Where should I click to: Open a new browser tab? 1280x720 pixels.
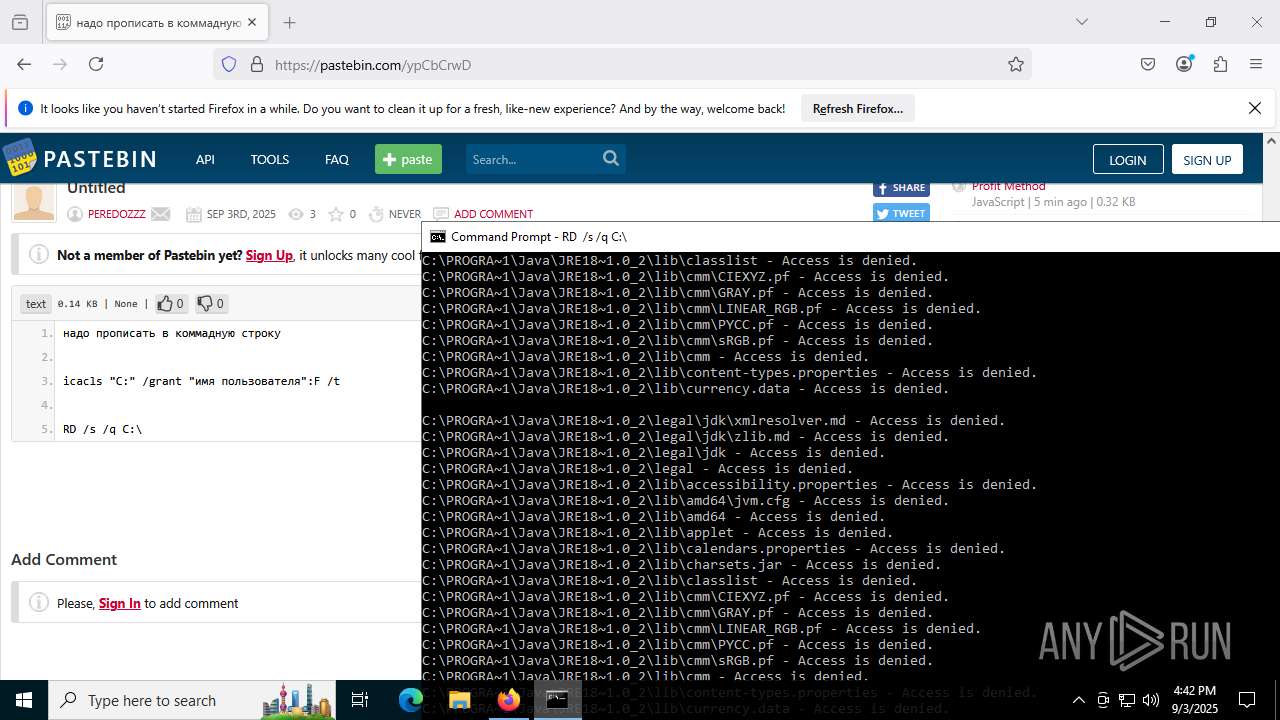[289, 22]
